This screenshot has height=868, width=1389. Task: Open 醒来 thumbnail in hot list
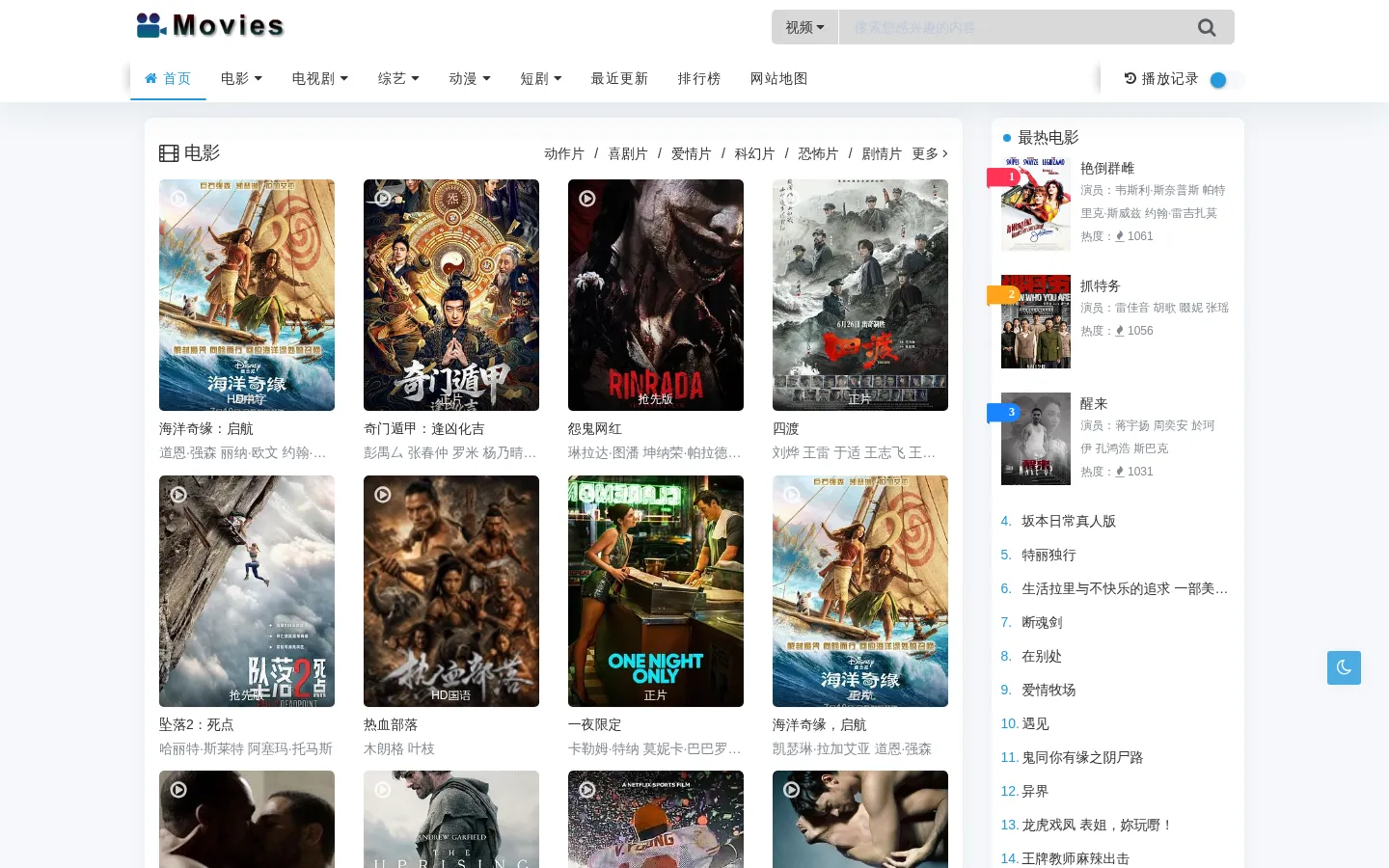(1036, 439)
